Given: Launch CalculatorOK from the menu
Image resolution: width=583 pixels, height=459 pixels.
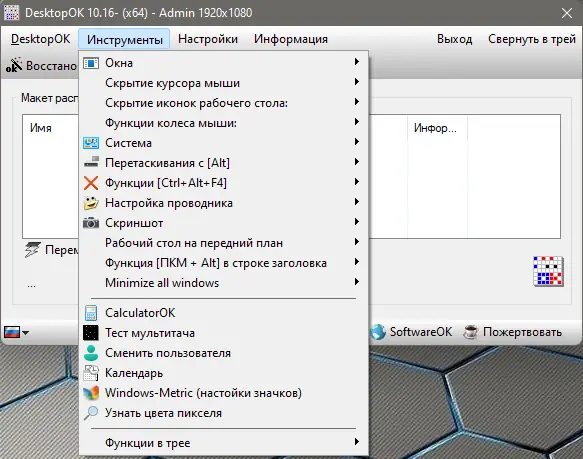Looking at the screenshot, I should [224, 313].
